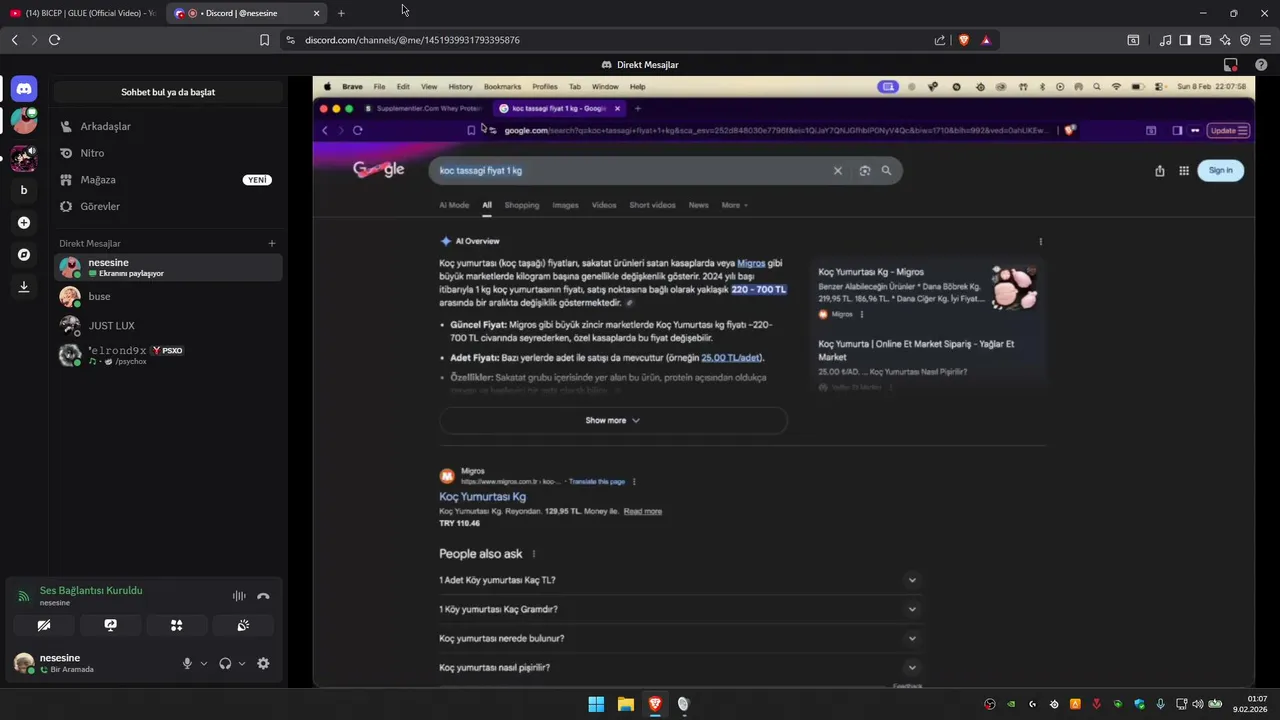Open Discord inbox icon with red dot
This screenshot has height=720, width=1280.
pos(1231,65)
